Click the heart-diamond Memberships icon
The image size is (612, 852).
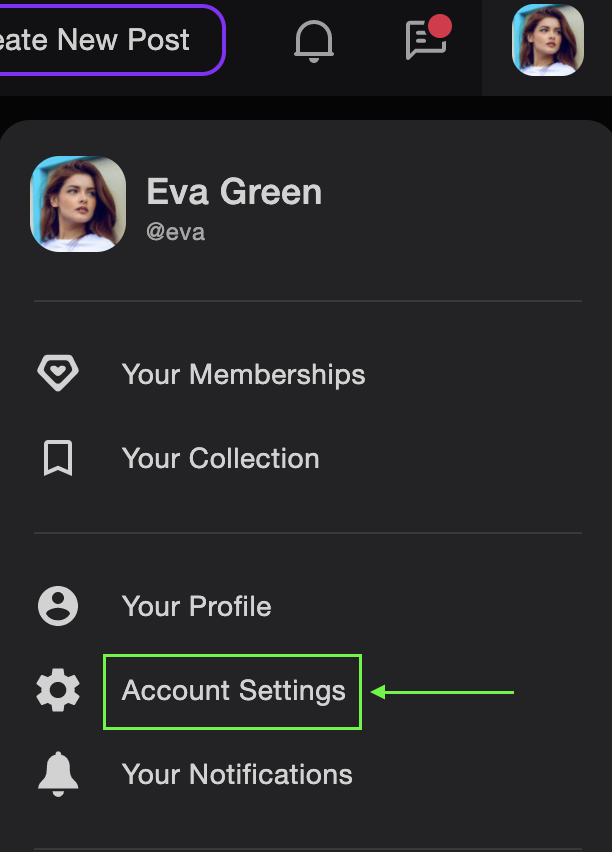pyautogui.click(x=58, y=373)
